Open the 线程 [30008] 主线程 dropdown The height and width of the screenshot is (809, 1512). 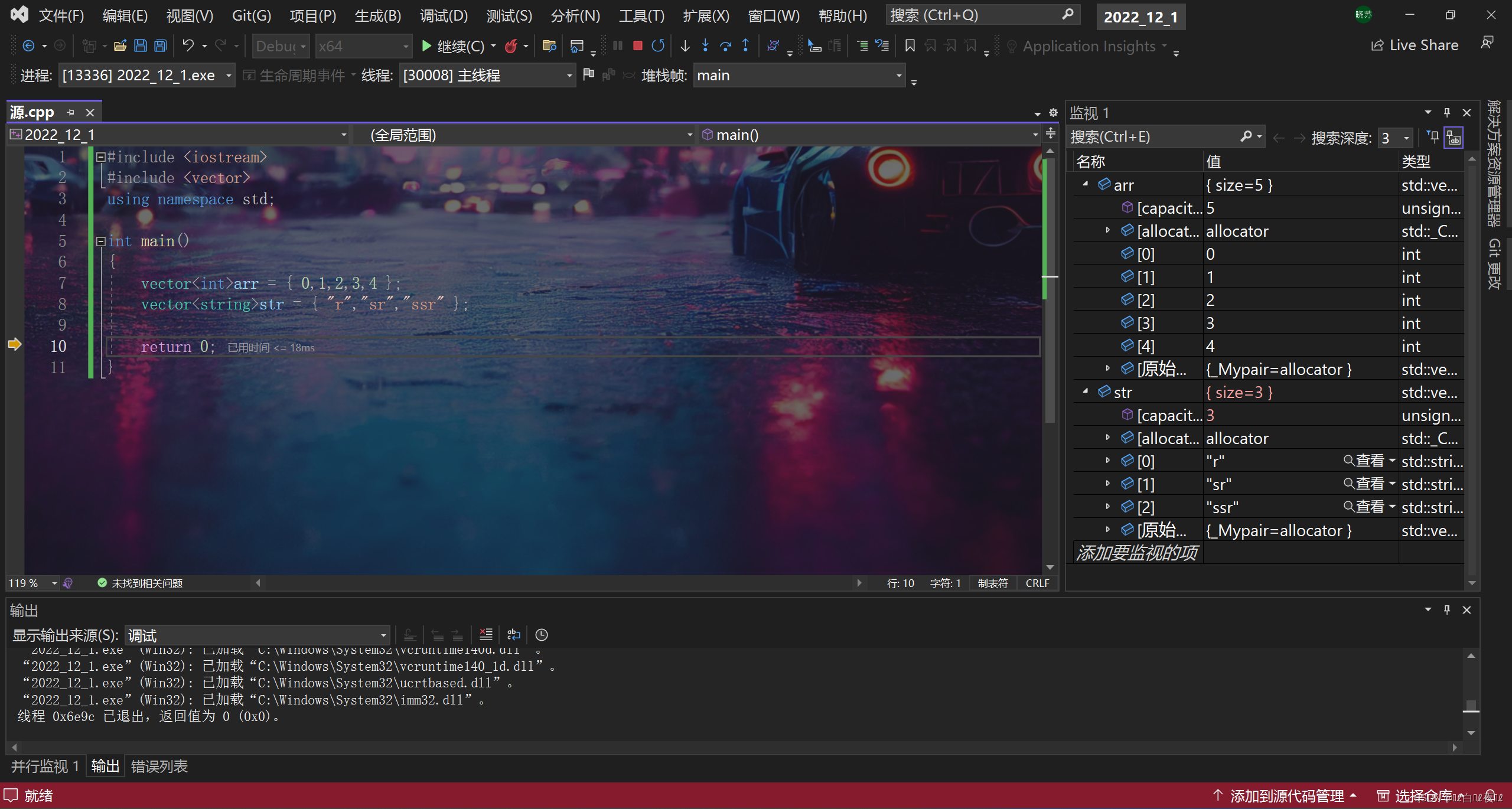[x=487, y=75]
